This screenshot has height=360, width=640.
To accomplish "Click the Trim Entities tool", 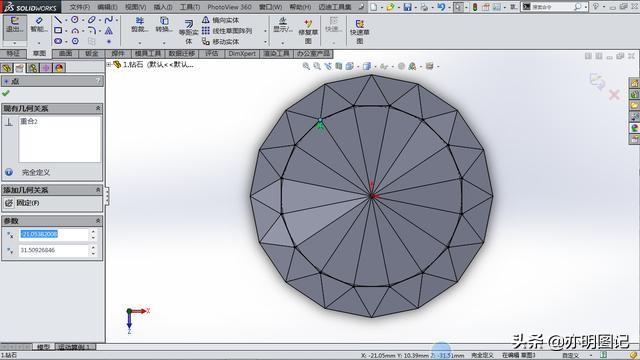I will click(140, 25).
